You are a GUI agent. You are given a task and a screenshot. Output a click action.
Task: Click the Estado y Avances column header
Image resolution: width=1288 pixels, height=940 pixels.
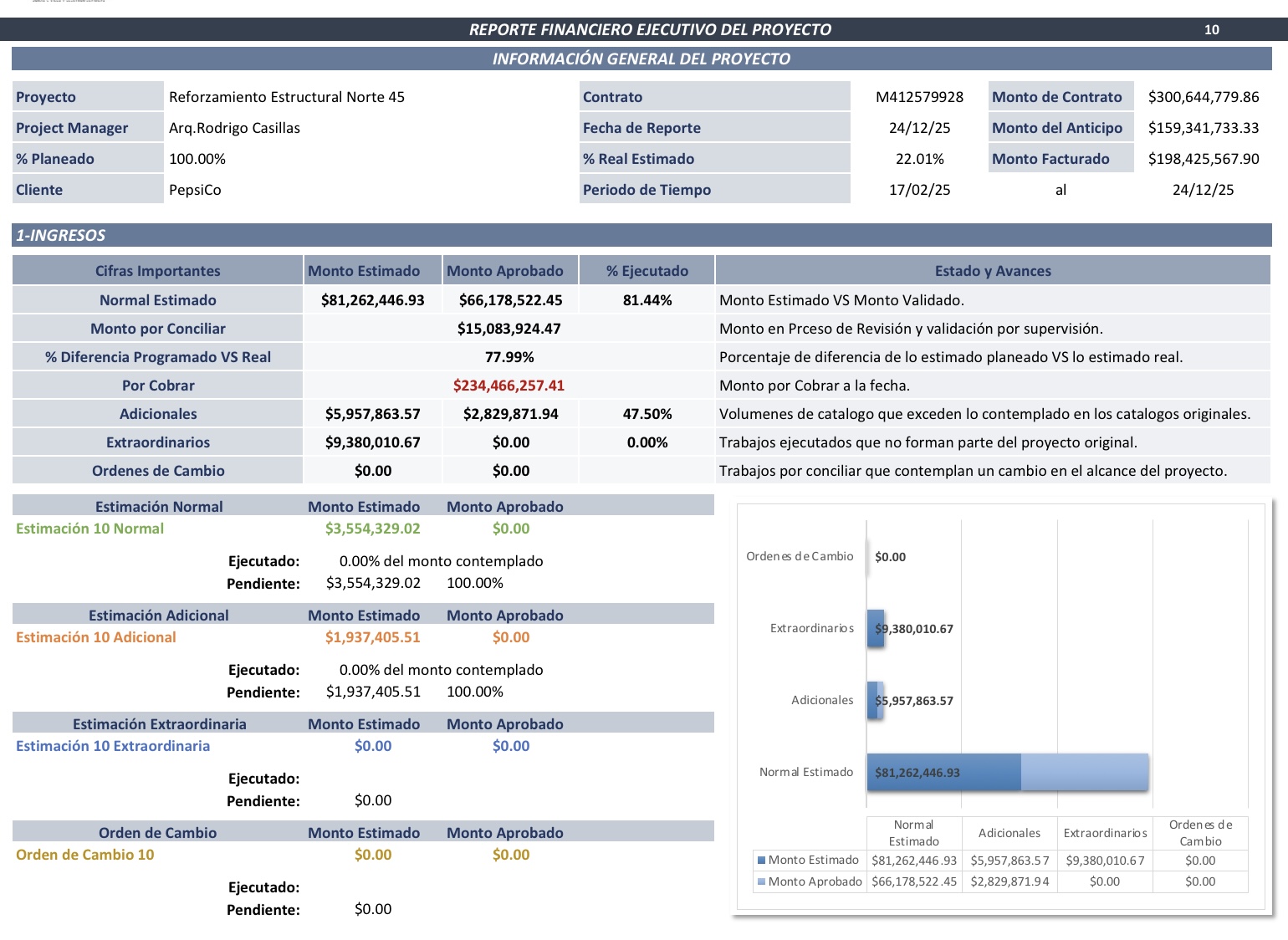pyautogui.click(x=993, y=270)
